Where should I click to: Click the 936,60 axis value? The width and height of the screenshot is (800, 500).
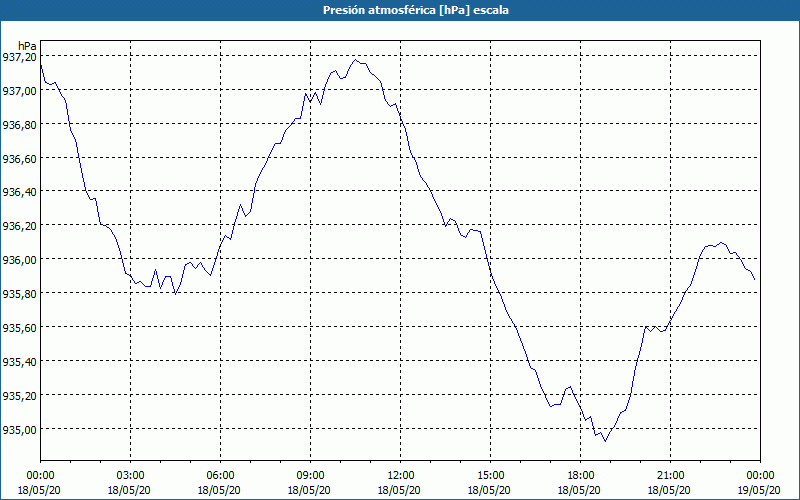(x=19, y=158)
